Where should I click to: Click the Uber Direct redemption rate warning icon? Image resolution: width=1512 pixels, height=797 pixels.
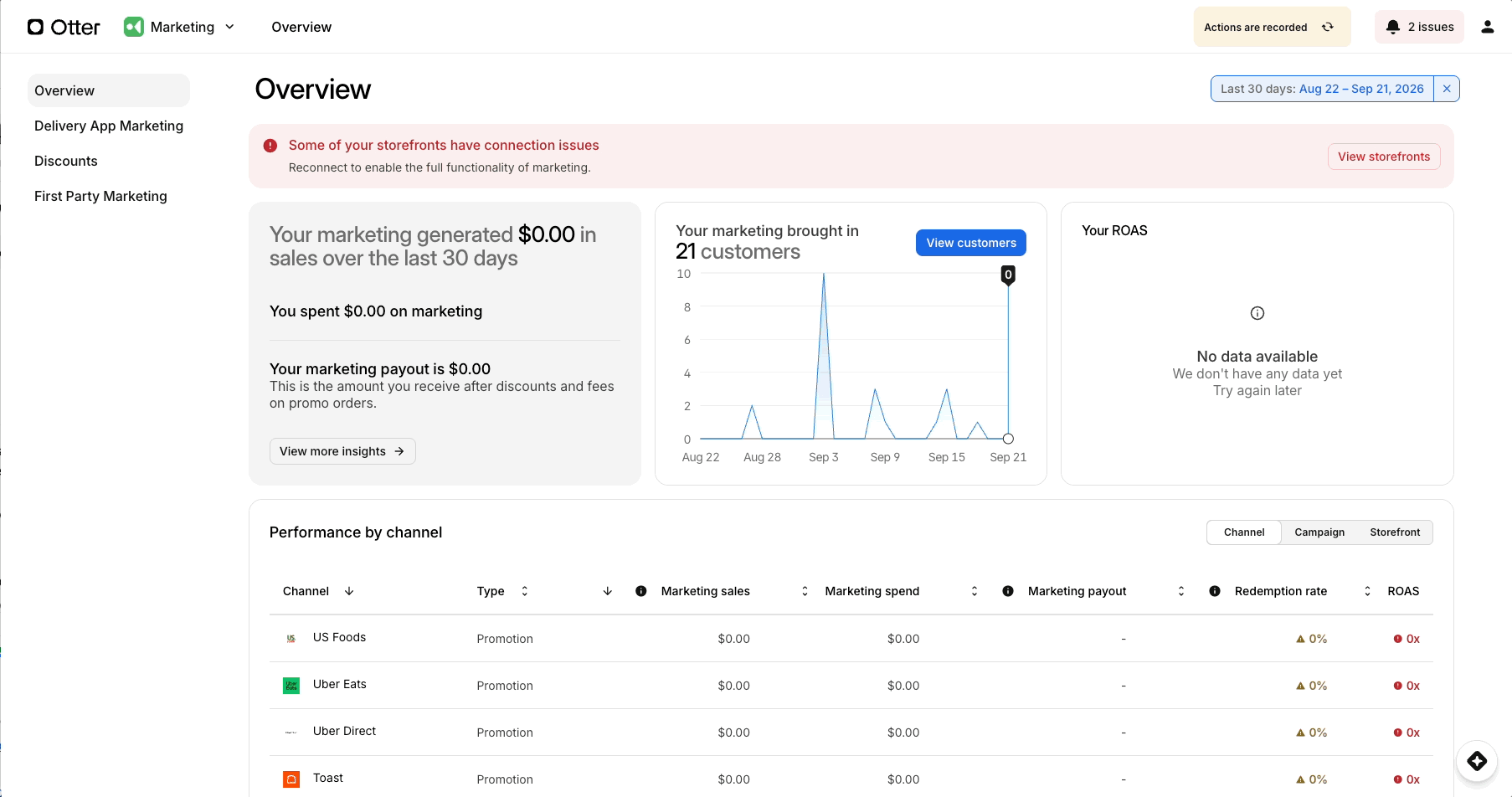tap(1300, 733)
